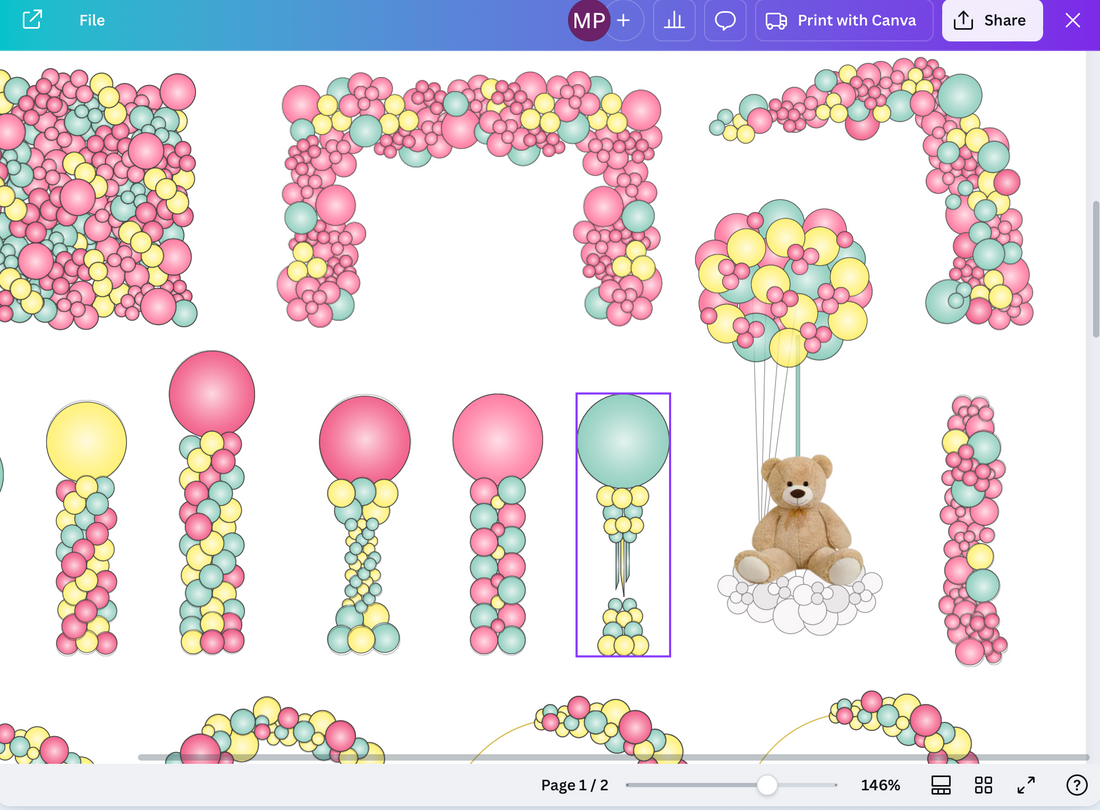Add a collaborator with the plus icon

click(624, 20)
